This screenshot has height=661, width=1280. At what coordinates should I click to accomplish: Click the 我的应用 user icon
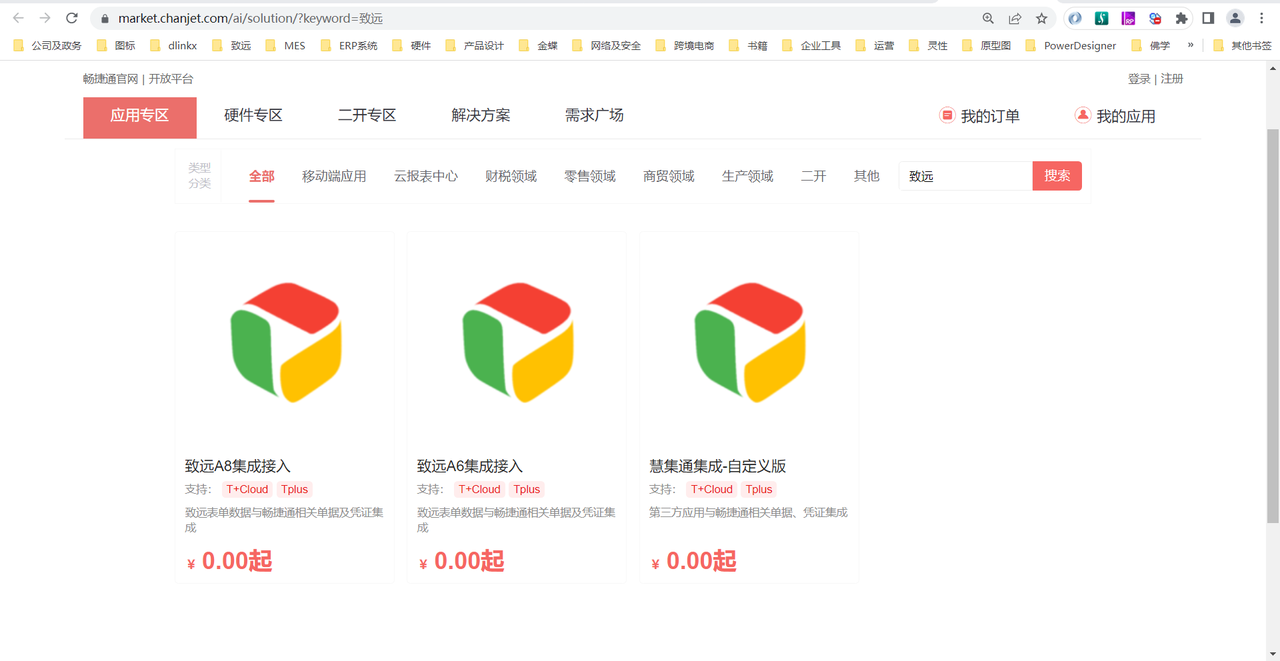(1082, 115)
